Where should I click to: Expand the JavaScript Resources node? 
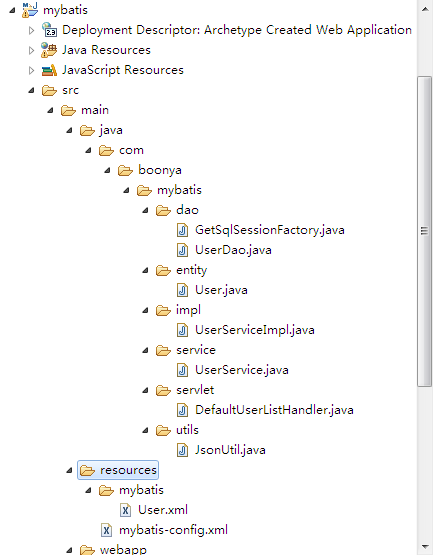point(31,70)
